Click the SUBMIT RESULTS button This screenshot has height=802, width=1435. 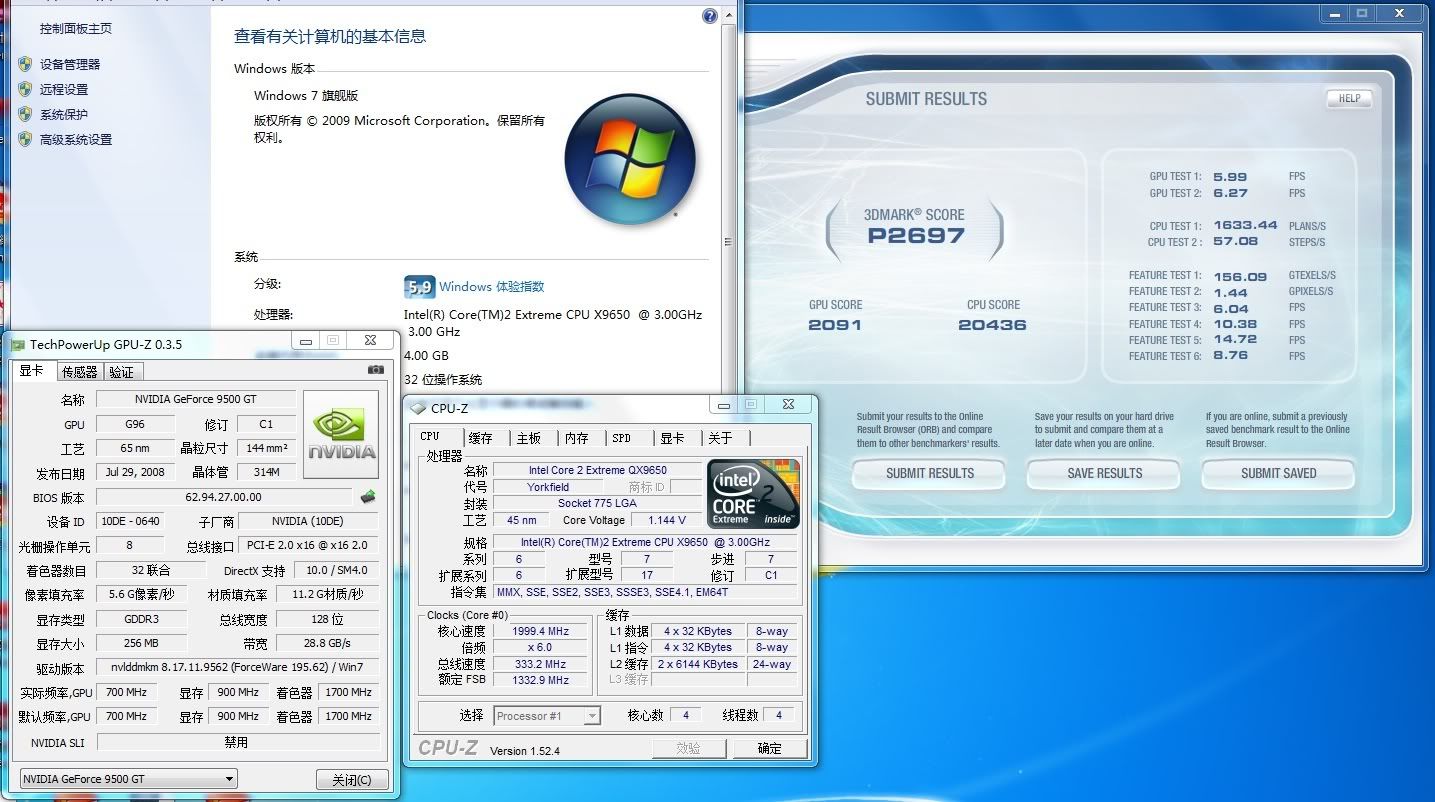point(929,473)
